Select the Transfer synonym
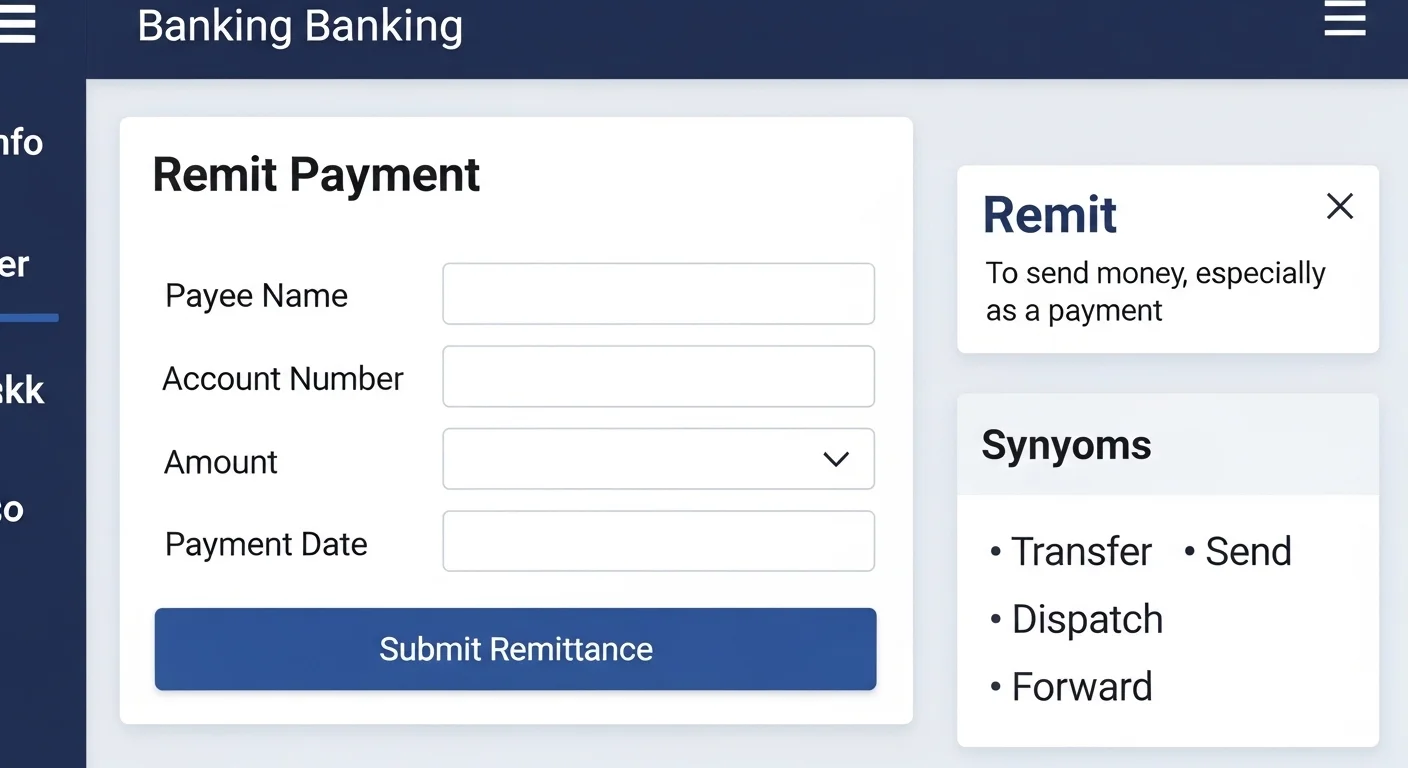The width and height of the screenshot is (1408, 768). (x=1081, y=551)
